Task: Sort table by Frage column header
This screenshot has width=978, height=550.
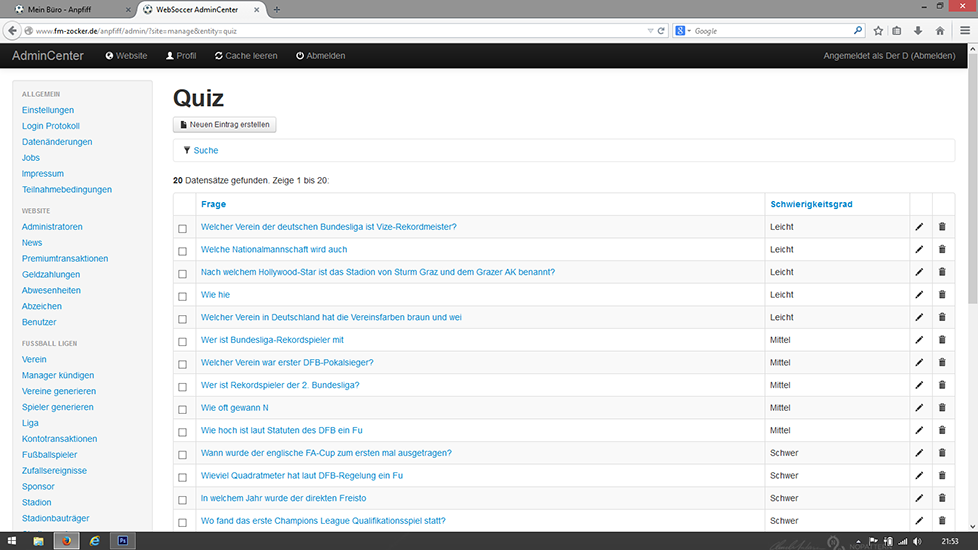Action: pos(213,204)
